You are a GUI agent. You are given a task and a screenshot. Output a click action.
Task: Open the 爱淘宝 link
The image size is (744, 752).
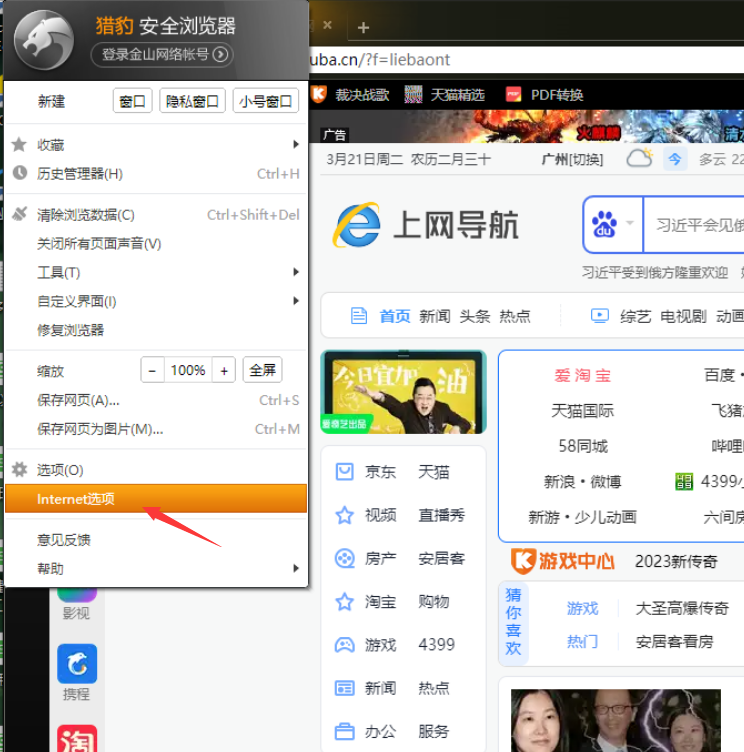(582, 375)
